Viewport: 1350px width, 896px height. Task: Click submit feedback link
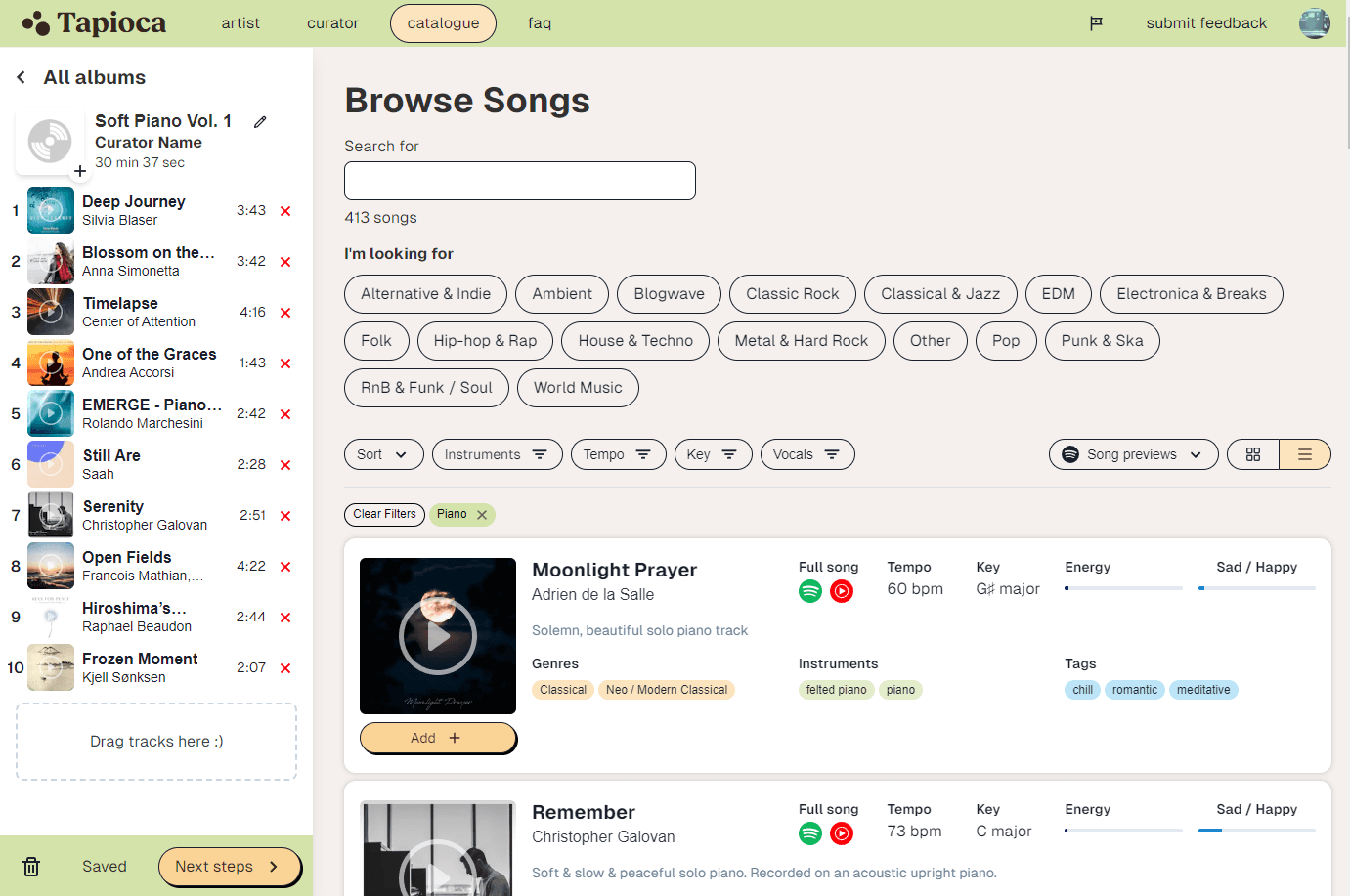click(x=1206, y=23)
